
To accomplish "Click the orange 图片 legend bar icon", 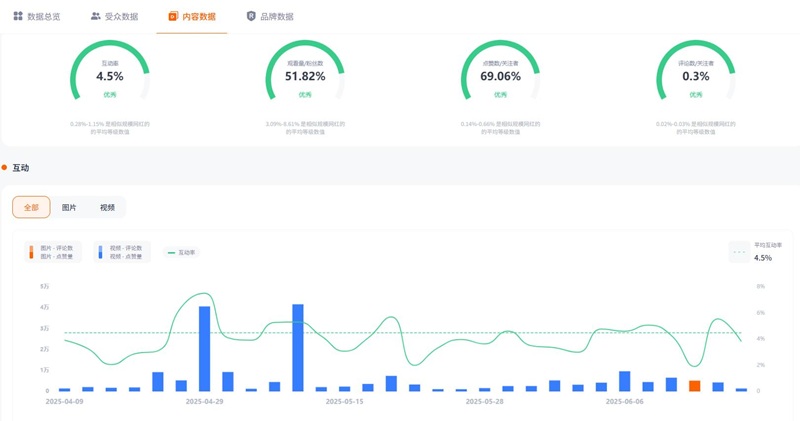I will [x=30, y=252].
